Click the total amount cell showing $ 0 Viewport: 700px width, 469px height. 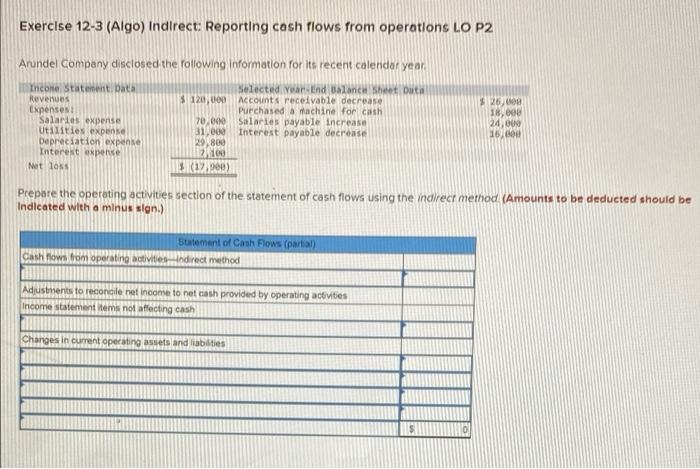point(434,429)
